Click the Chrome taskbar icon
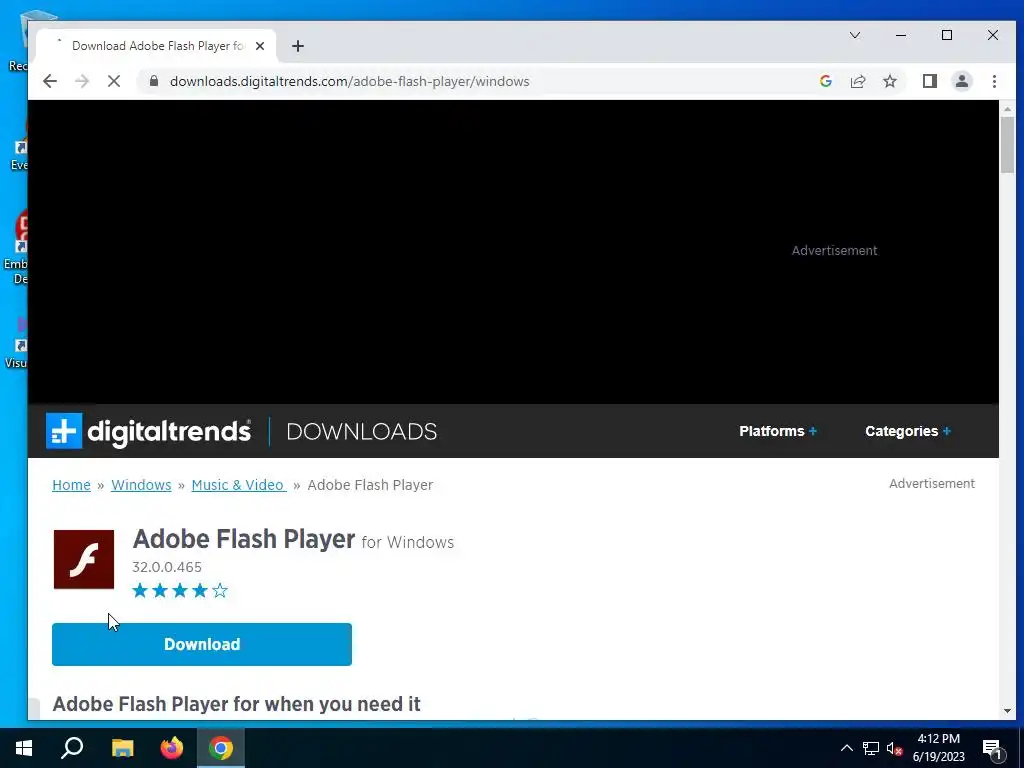The image size is (1024, 768). coord(221,748)
